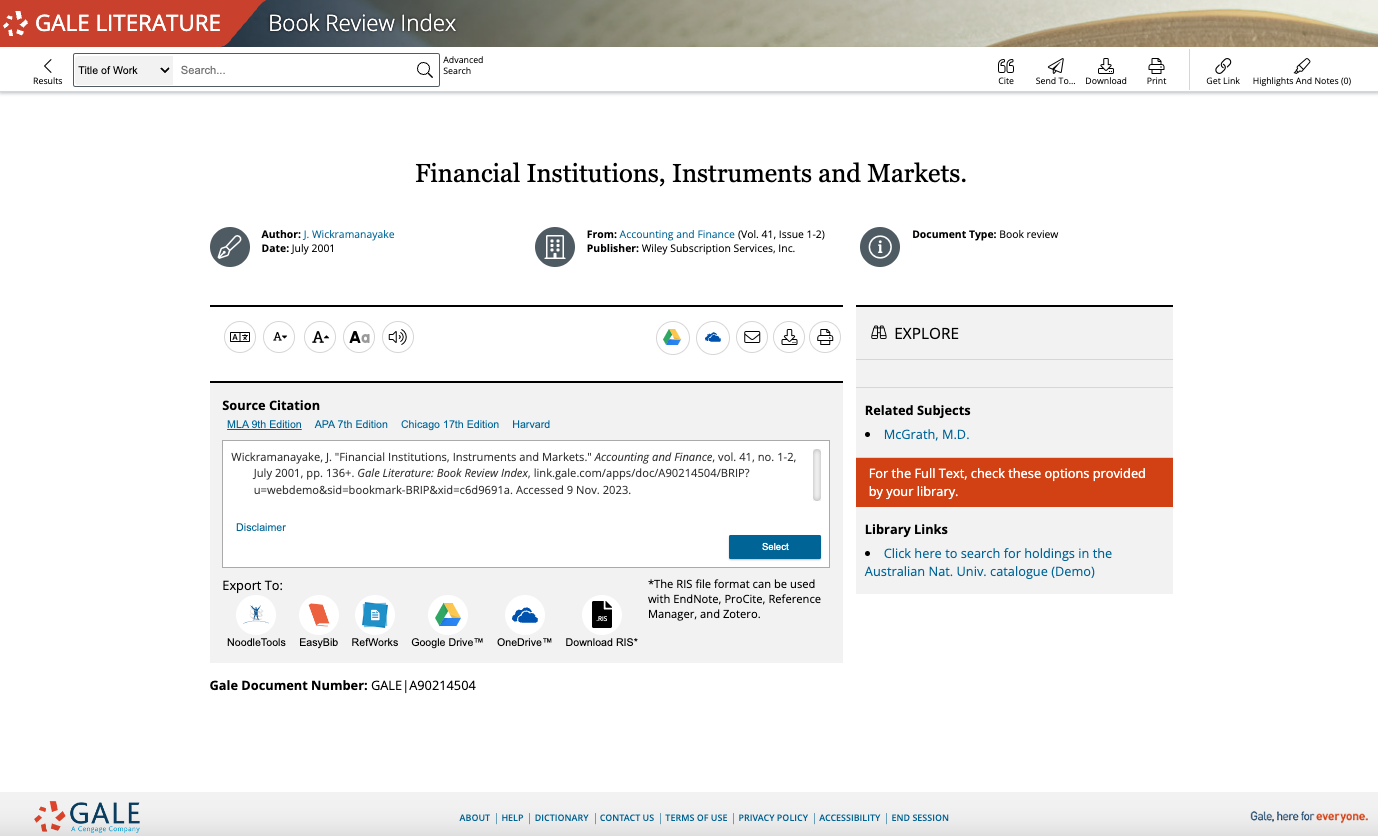The width and height of the screenshot is (1378, 836).
Task: Send article to Google Drive from the document toolbar
Action: click(x=673, y=337)
